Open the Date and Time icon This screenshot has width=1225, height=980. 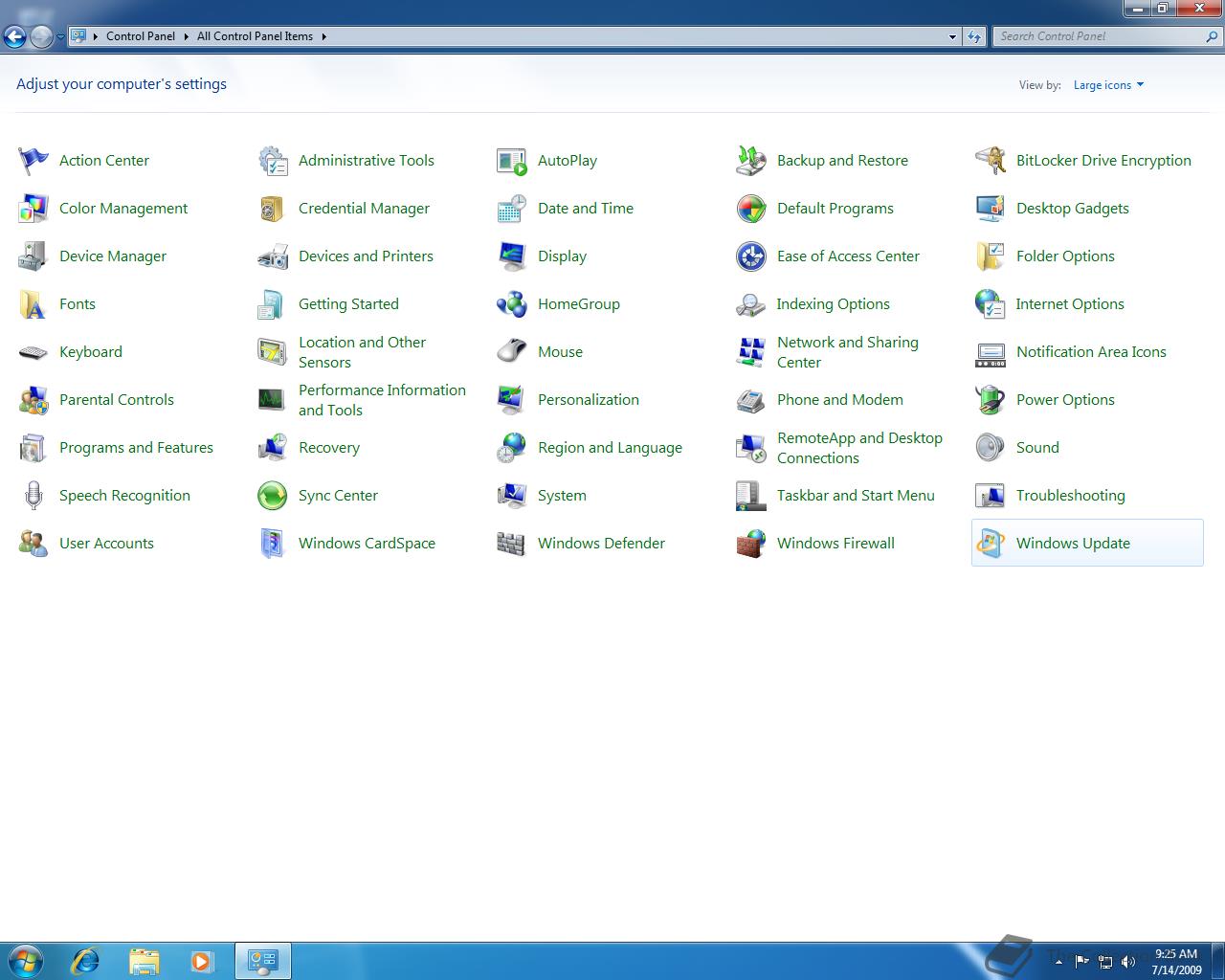coord(512,209)
